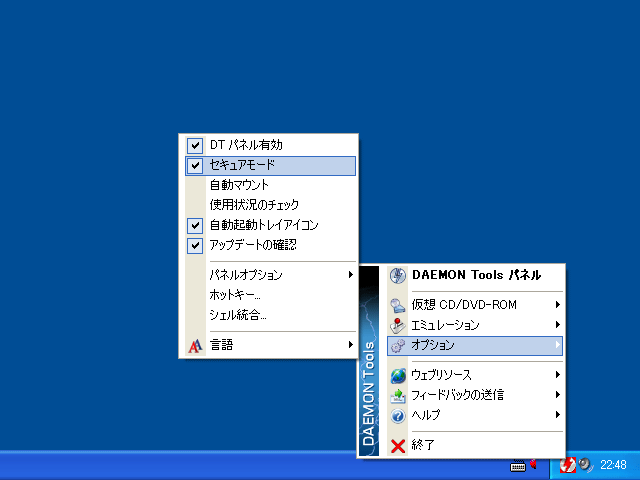Image resolution: width=640 pixels, height=480 pixels.
Task: Uncheck アップデートの確認 option
Action: 195,245
